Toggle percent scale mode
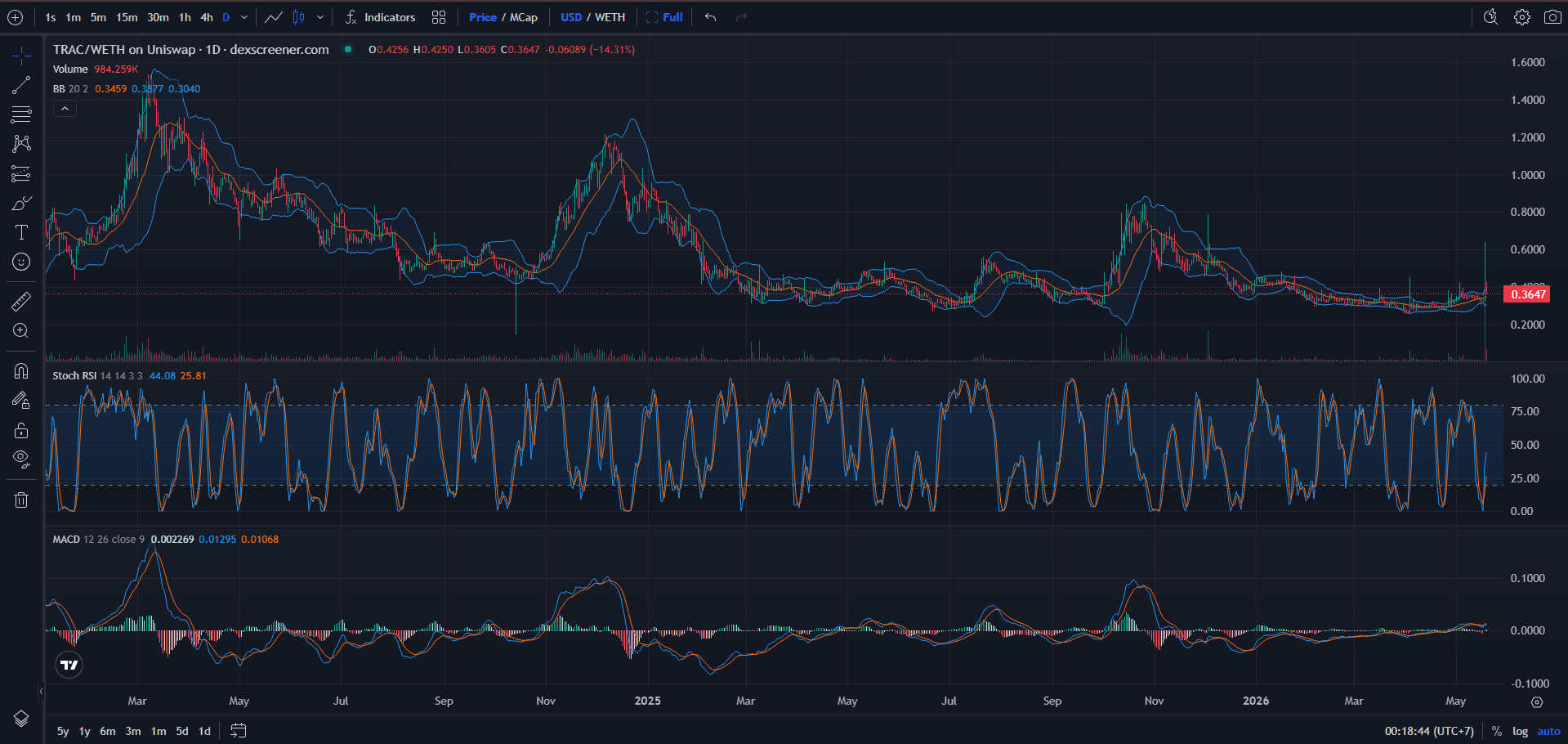Viewport: 1568px width, 744px height. 1497,731
